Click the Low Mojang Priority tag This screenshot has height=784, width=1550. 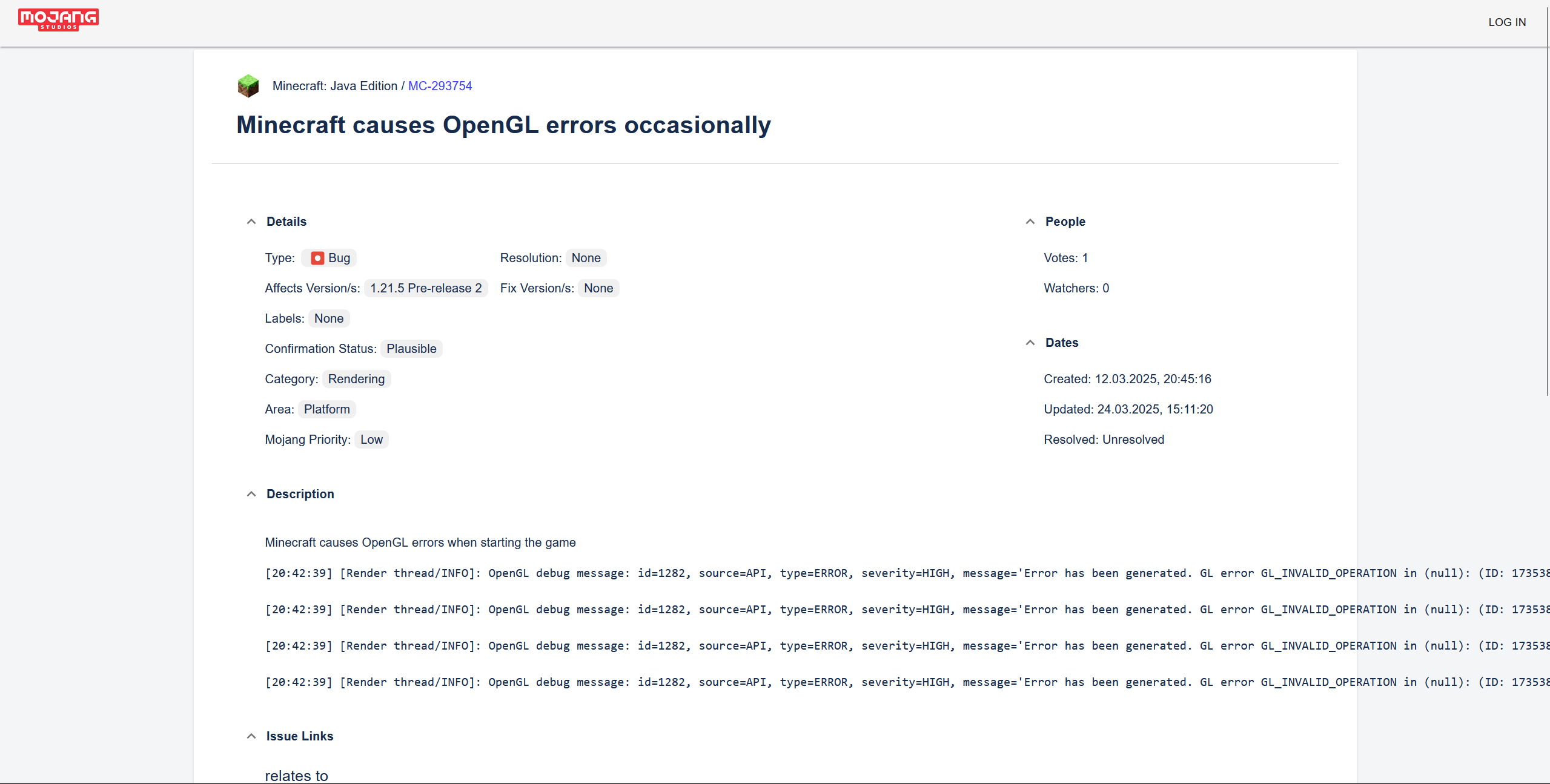371,440
